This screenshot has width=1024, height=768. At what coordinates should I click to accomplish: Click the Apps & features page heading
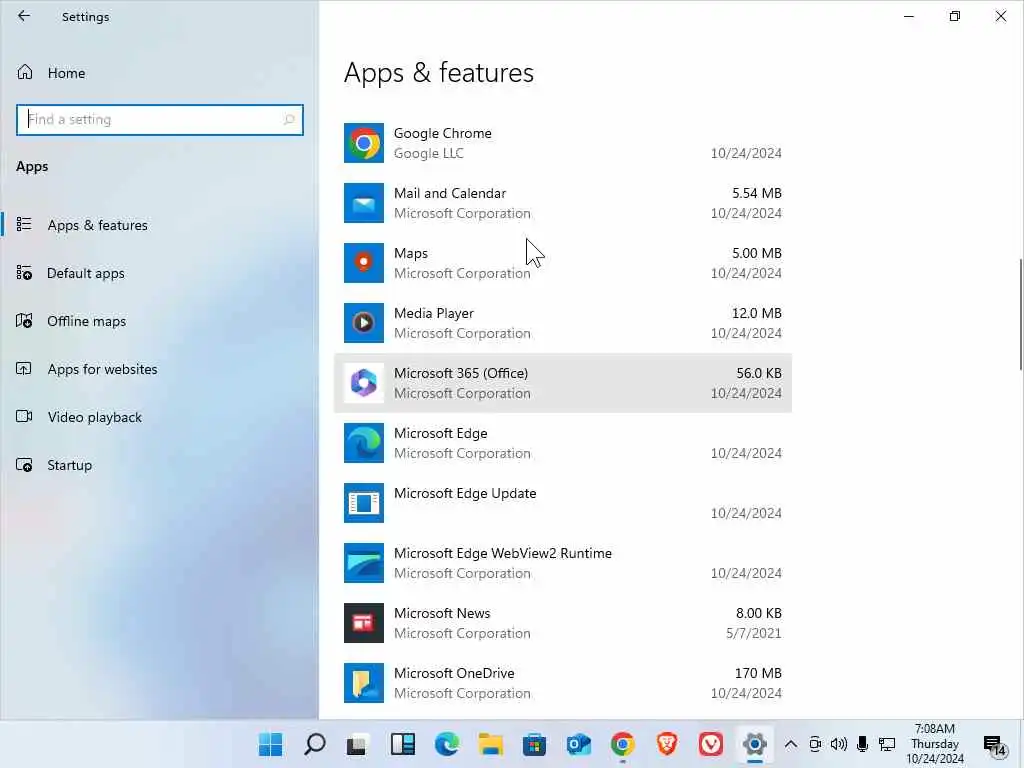tap(438, 72)
